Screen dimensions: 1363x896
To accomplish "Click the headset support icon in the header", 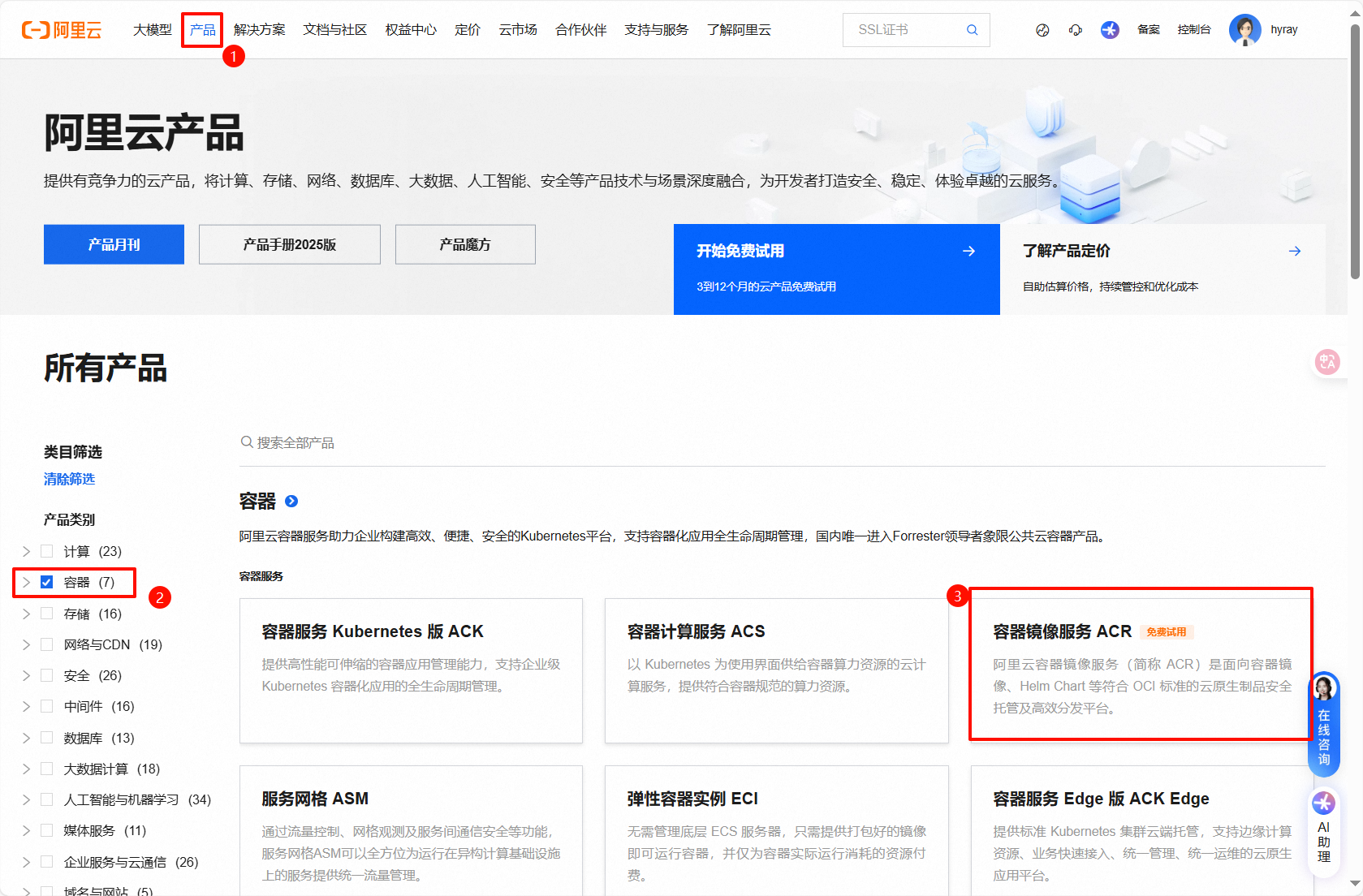I will pyautogui.click(x=1076, y=30).
